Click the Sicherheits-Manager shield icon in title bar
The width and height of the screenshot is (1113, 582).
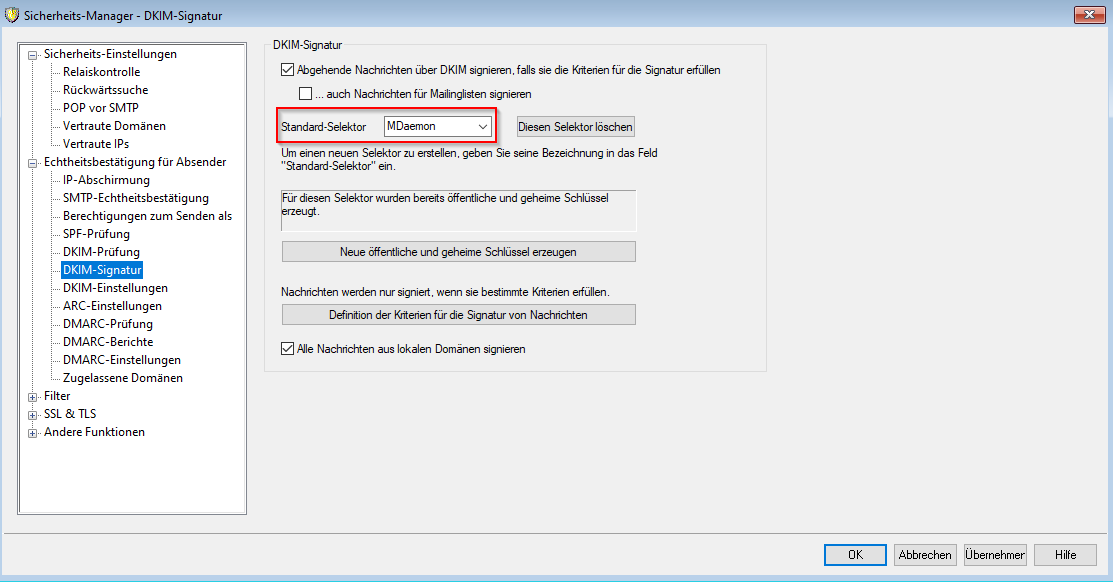coord(13,15)
